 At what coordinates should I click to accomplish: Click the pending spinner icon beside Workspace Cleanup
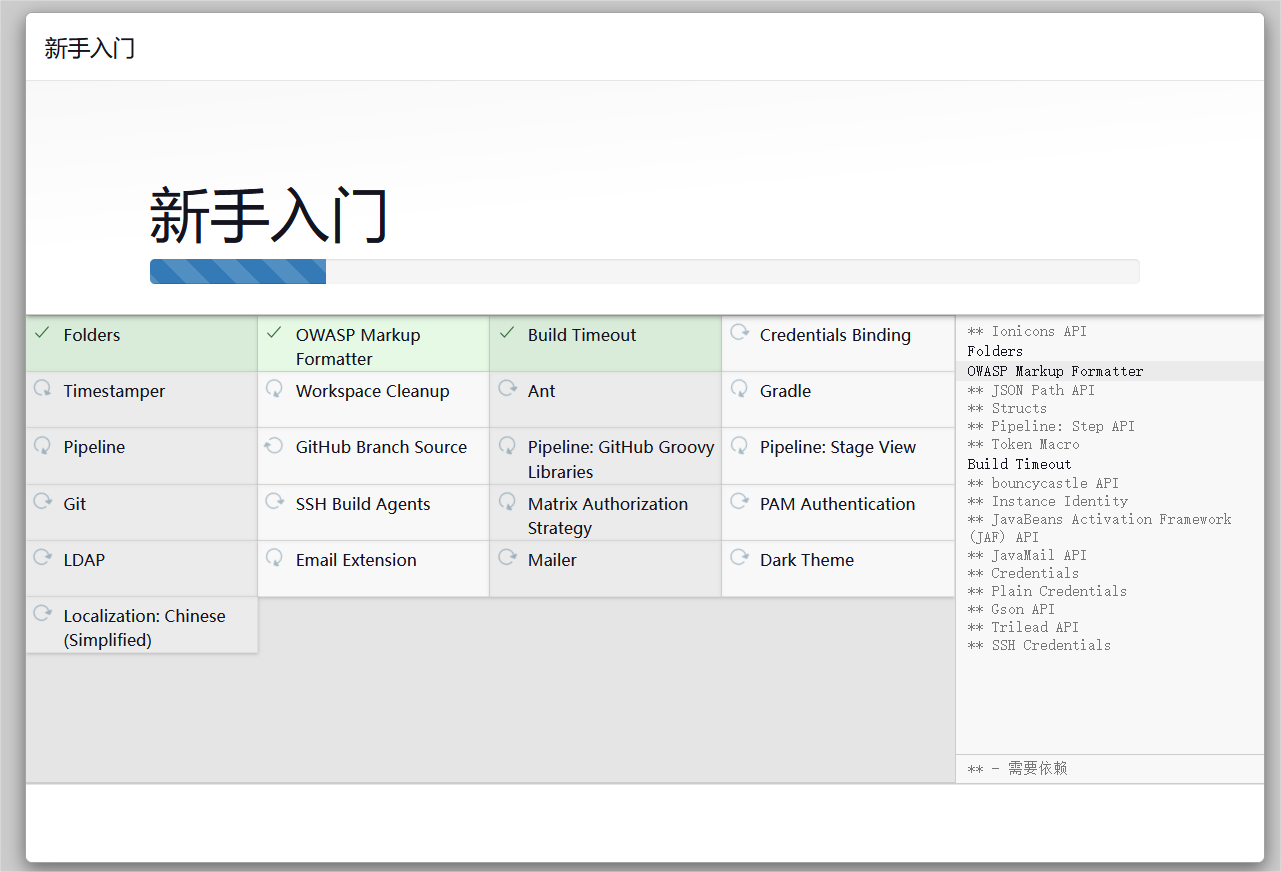tap(275, 389)
